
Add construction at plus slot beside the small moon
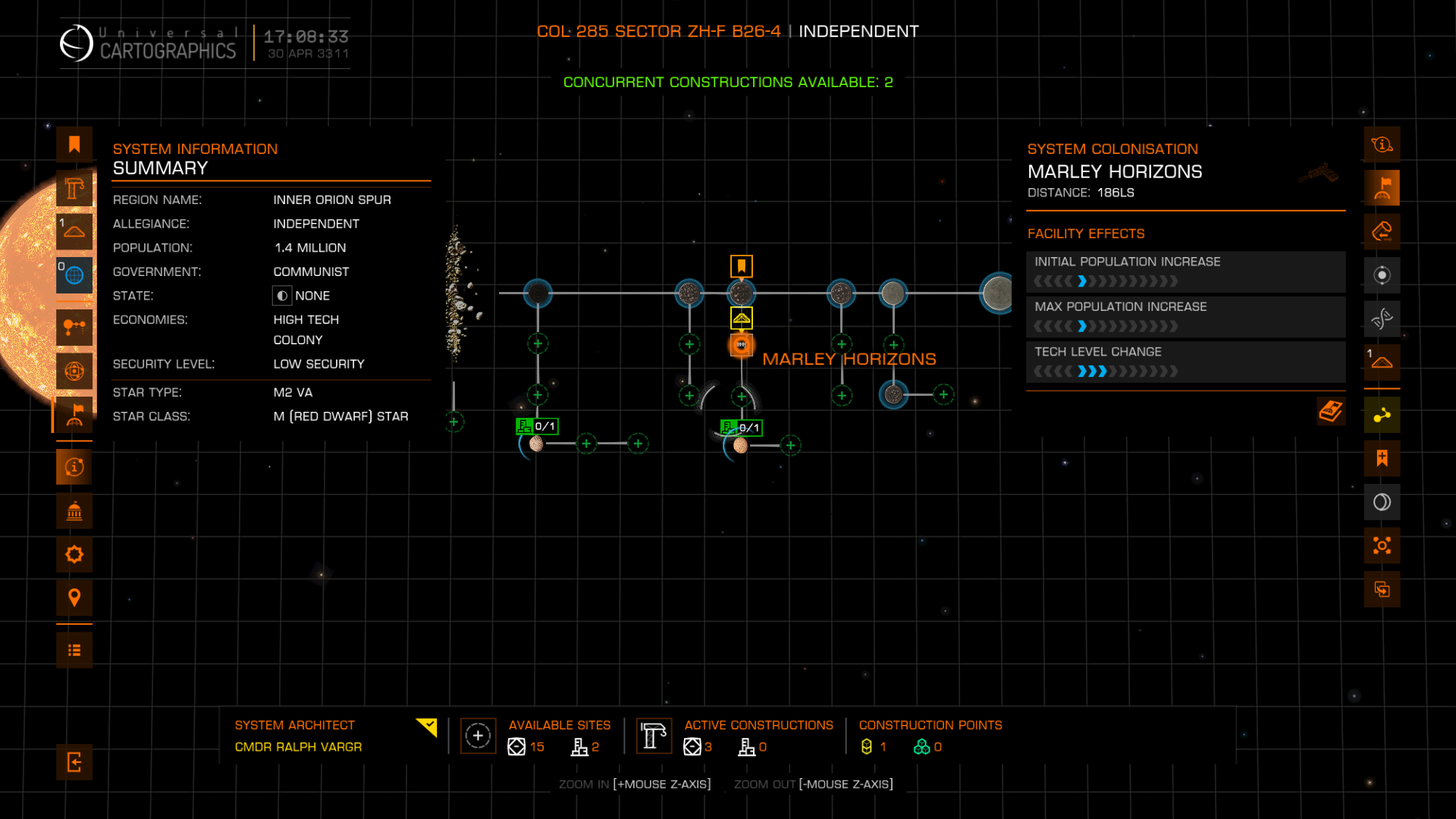(x=943, y=394)
